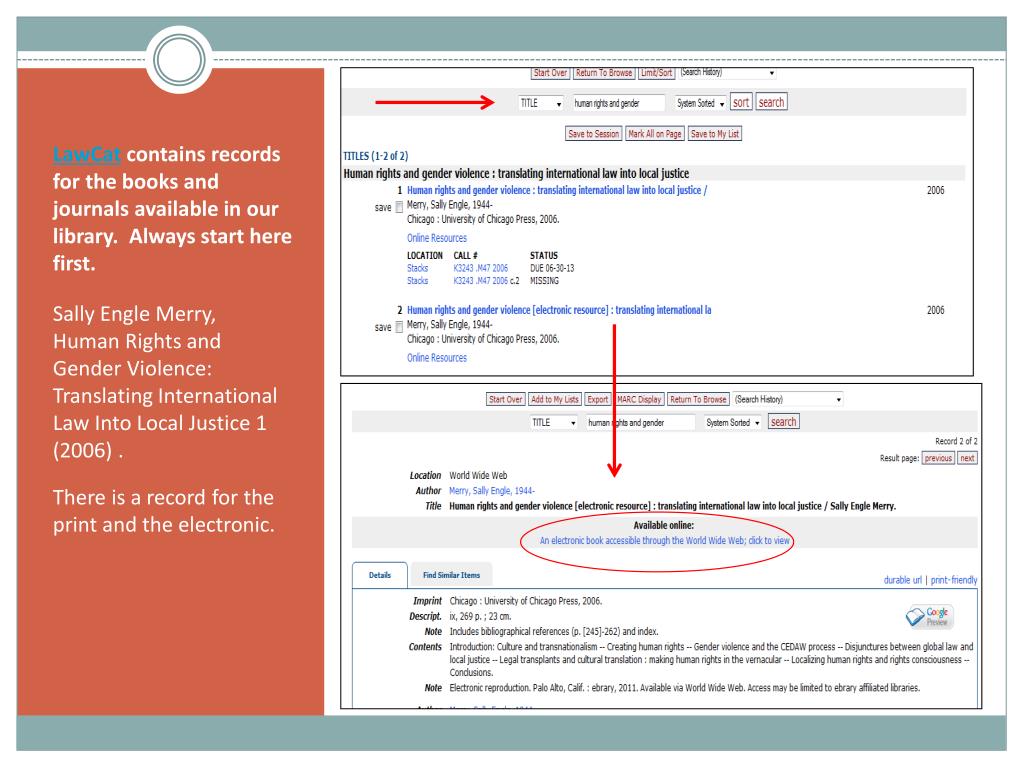Click Start Over in upper catalog window
The image size is (1024, 768).
click(550, 73)
